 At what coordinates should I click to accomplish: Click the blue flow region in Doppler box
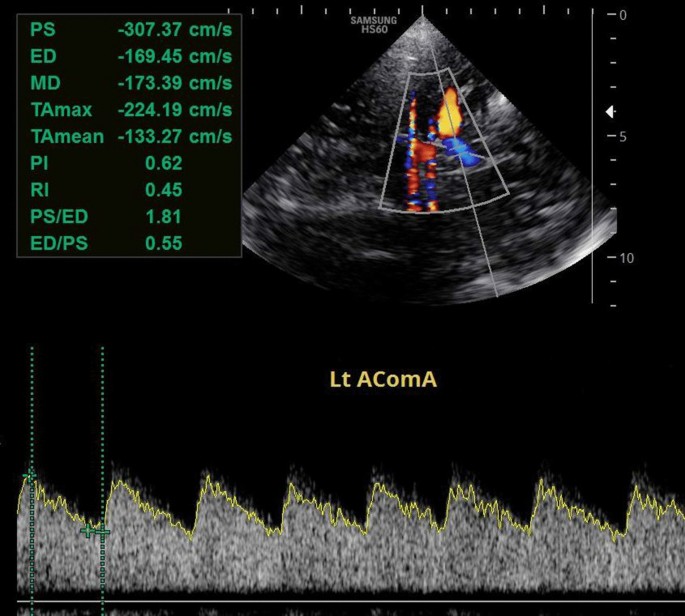pyautogui.click(x=465, y=152)
